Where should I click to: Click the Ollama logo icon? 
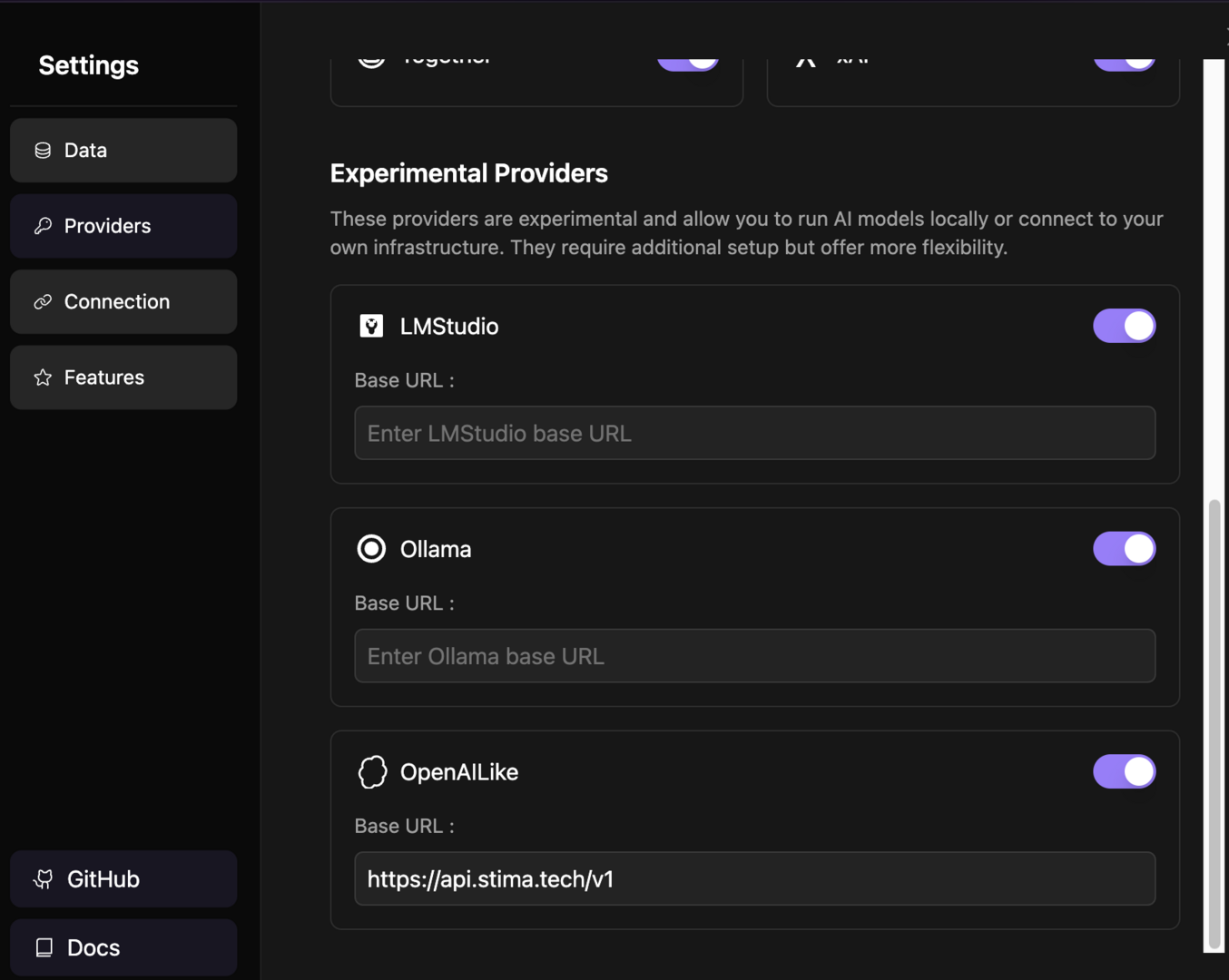click(x=371, y=549)
